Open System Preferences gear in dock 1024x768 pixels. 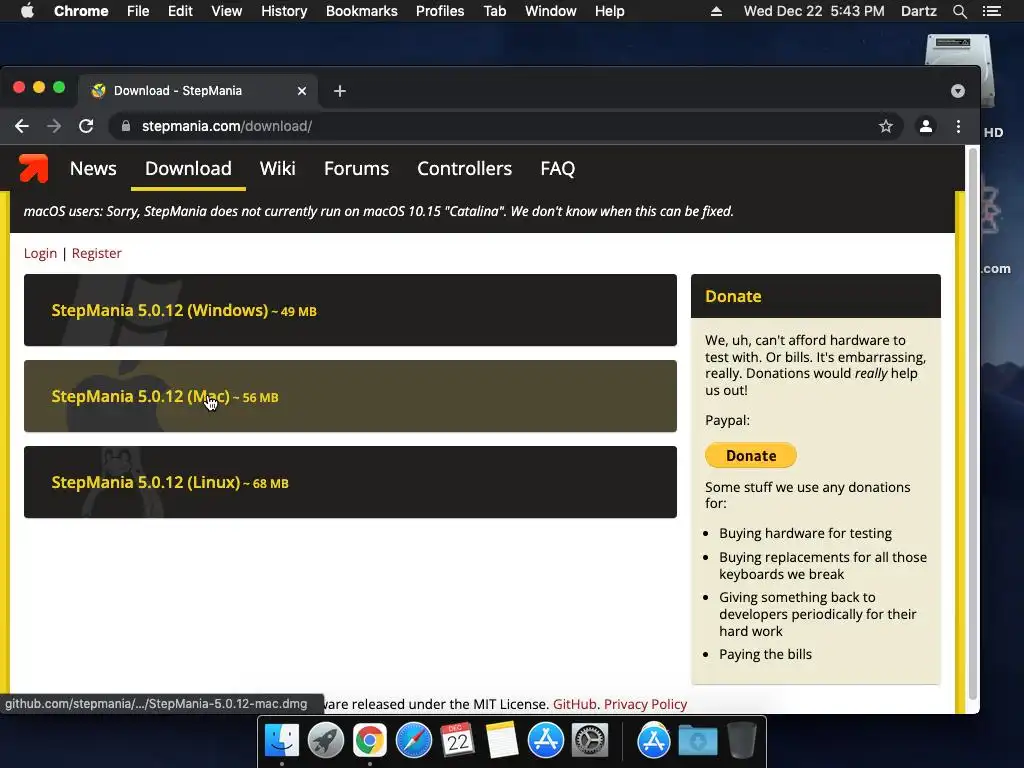(590, 741)
